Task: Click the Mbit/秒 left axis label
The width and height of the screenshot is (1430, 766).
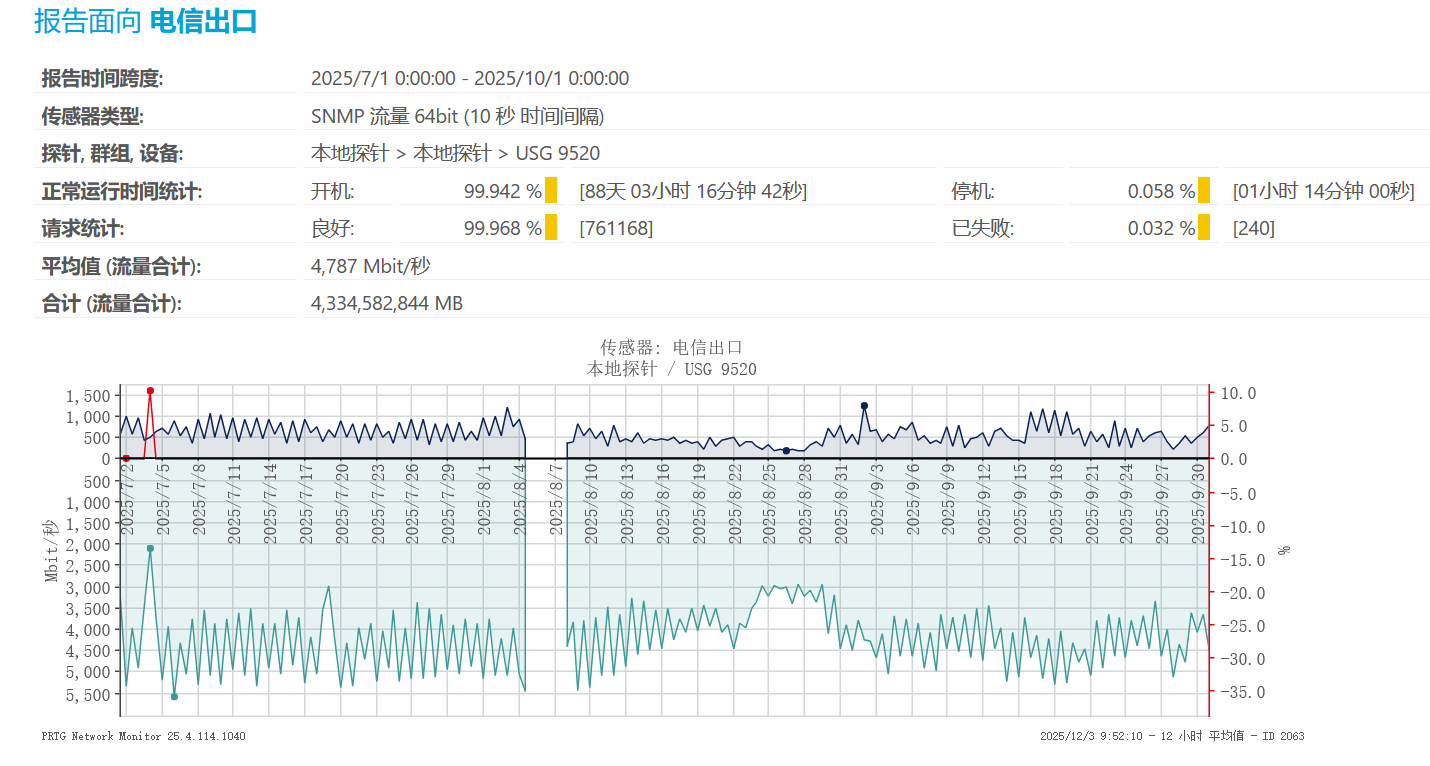Action: [51, 551]
